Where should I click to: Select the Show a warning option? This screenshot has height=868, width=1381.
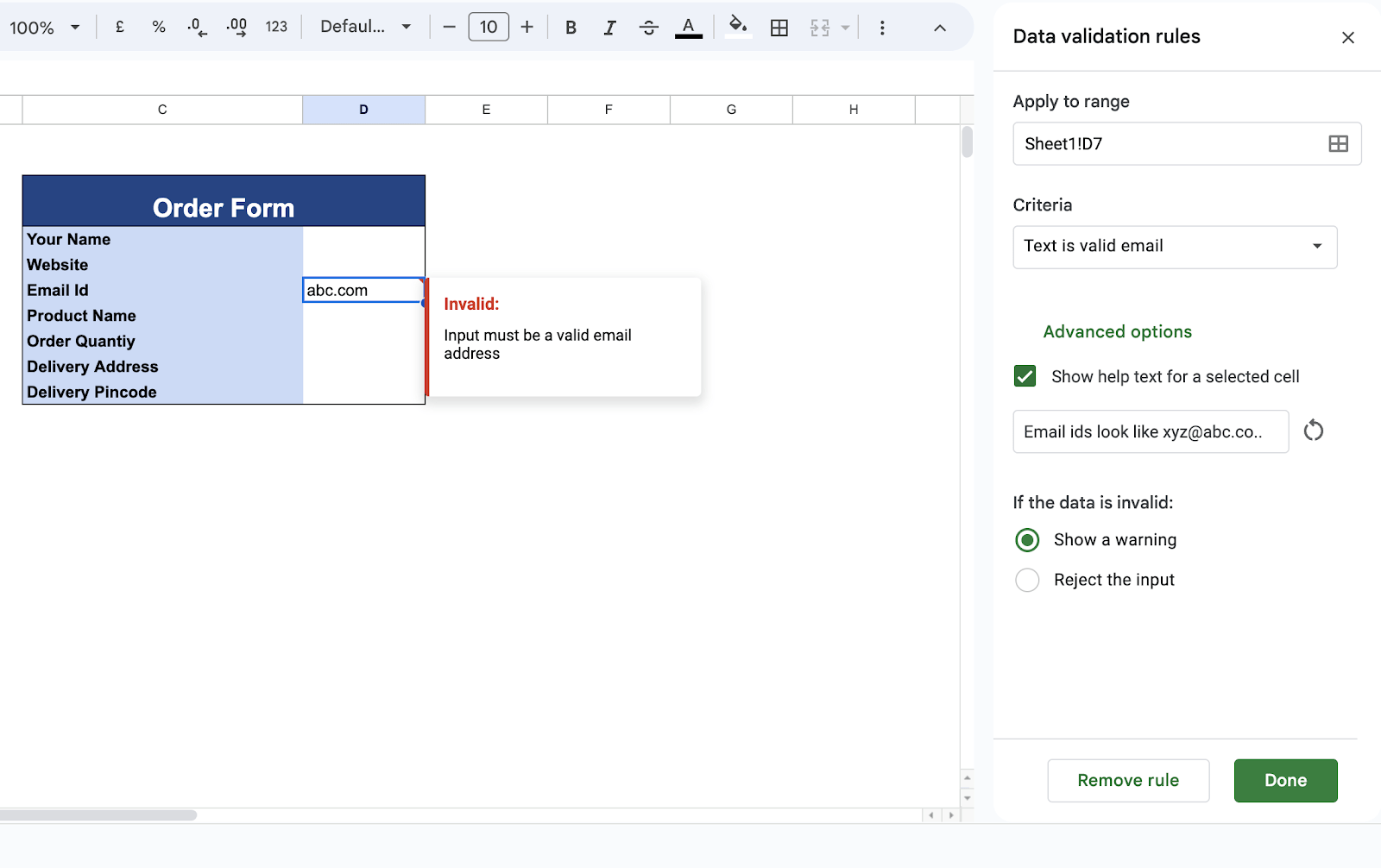click(x=1027, y=540)
